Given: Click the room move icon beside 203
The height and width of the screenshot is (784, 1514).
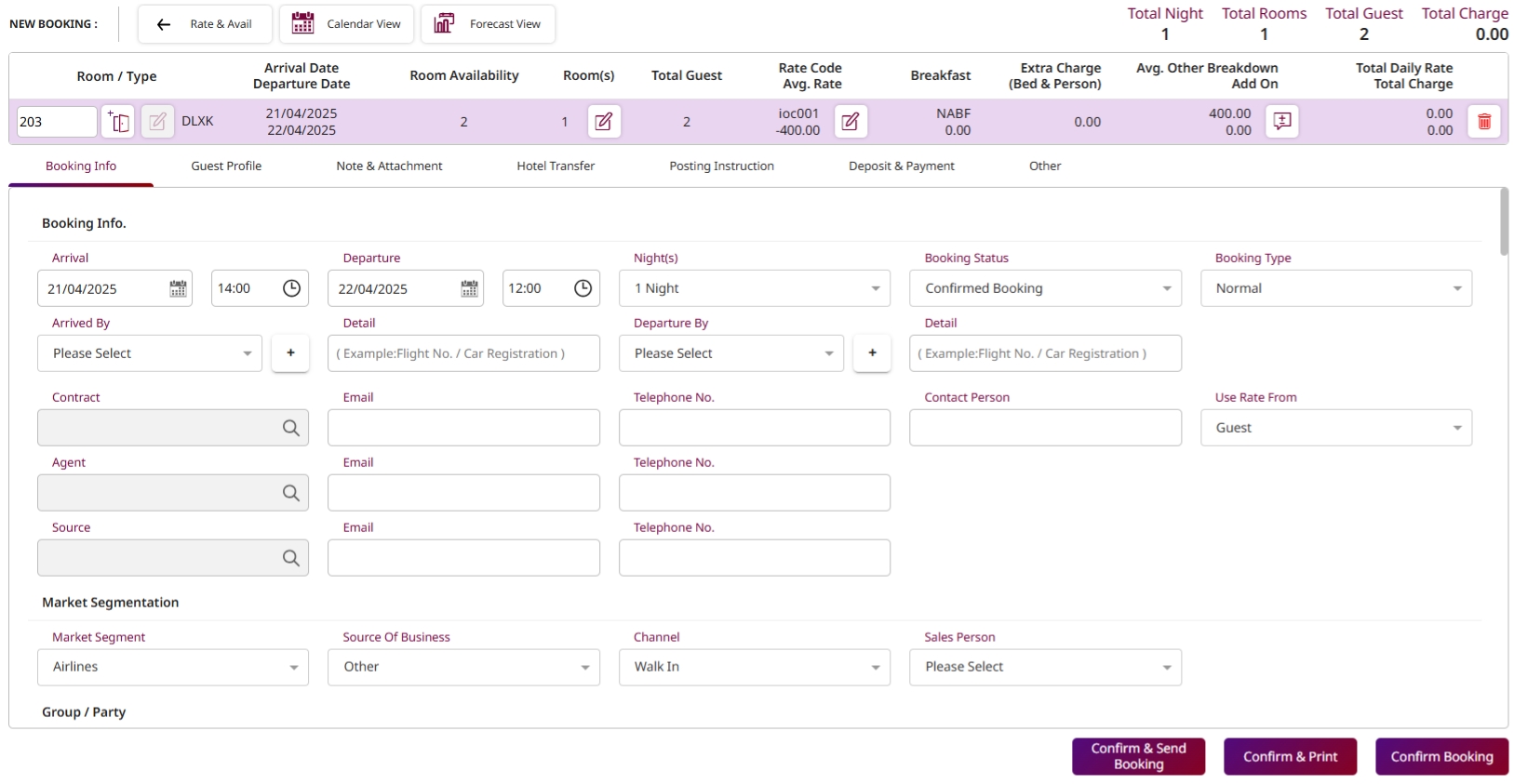Looking at the screenshot, I should (x=118, y=122).
